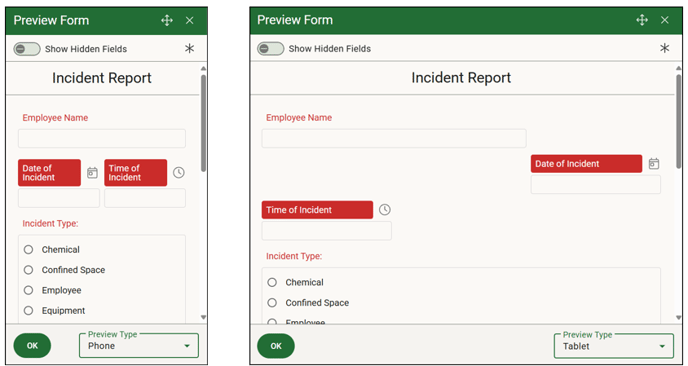Click asterisk icon in Phone preview
688x366 pixels.
coord(189,49)
